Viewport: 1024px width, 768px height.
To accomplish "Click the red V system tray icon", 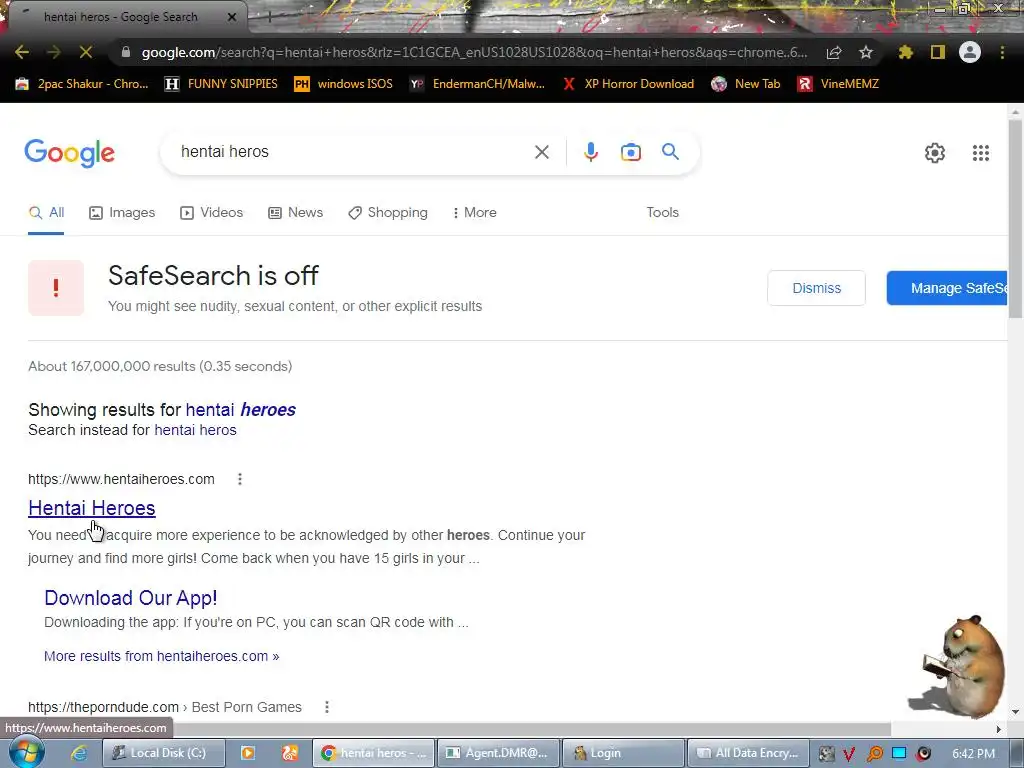I will pos(849,754).
